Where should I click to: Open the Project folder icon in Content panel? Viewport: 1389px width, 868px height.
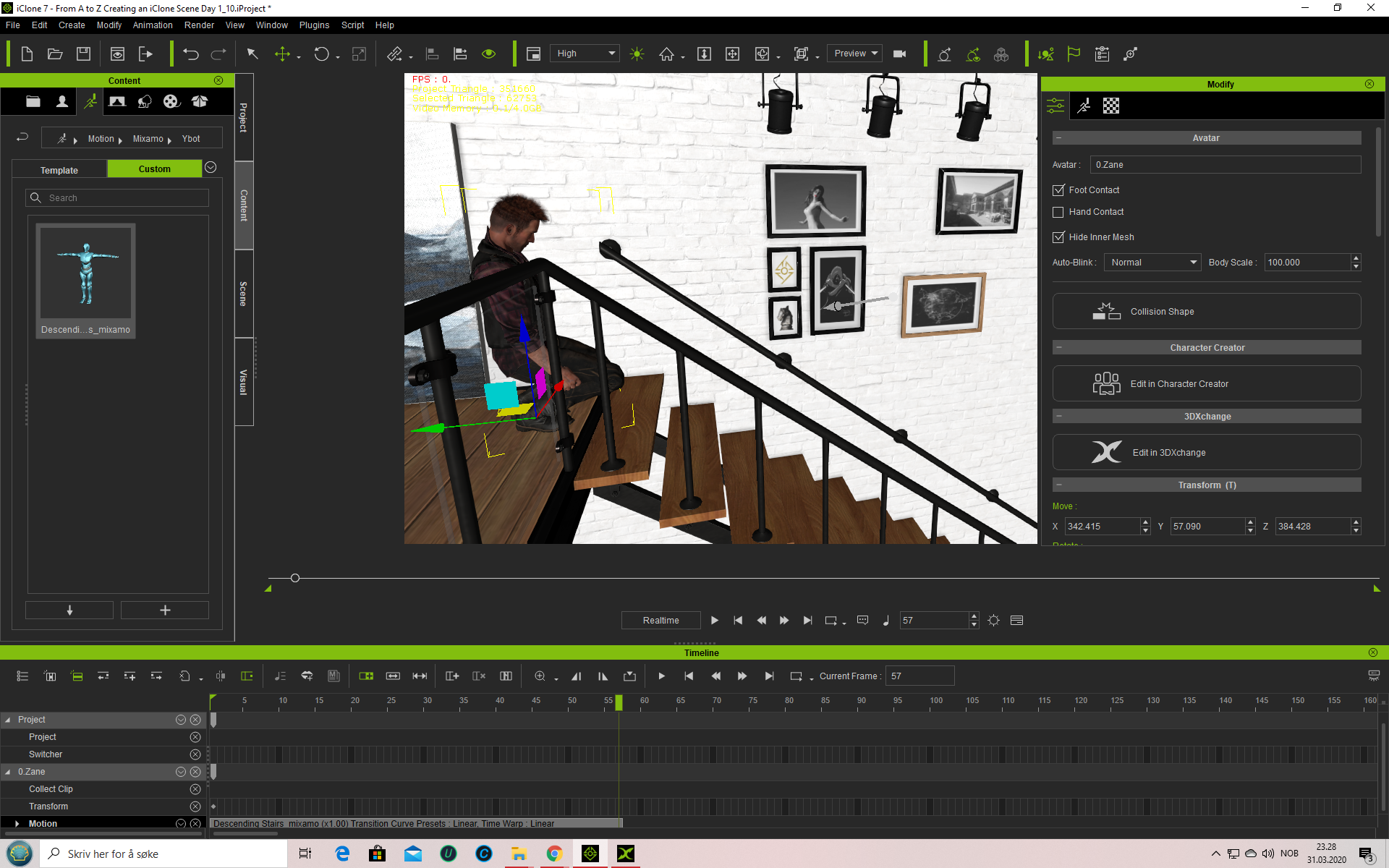(x=33, y=101)
